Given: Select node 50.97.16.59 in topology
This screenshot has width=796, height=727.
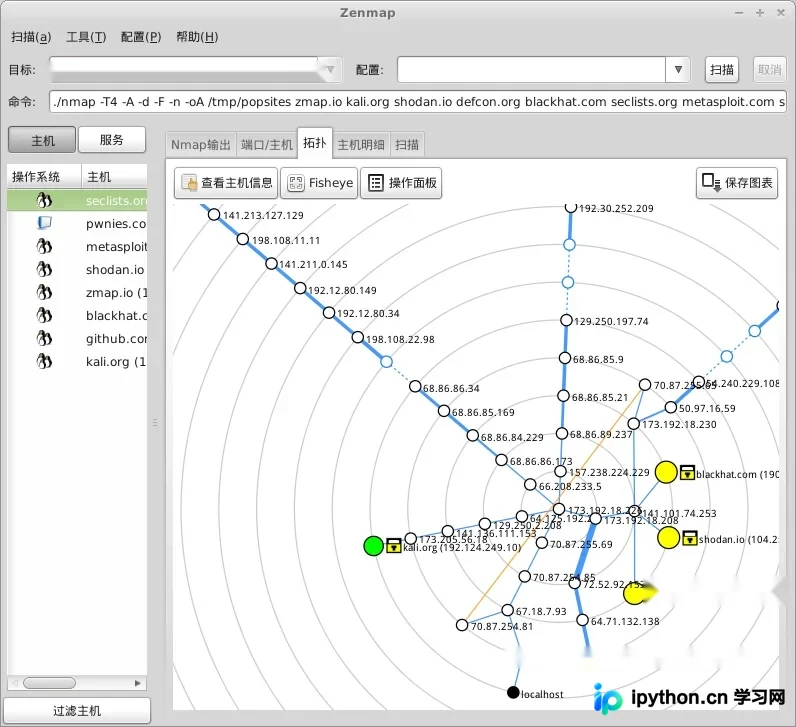Looking at the screenshot, I should 671,407.
